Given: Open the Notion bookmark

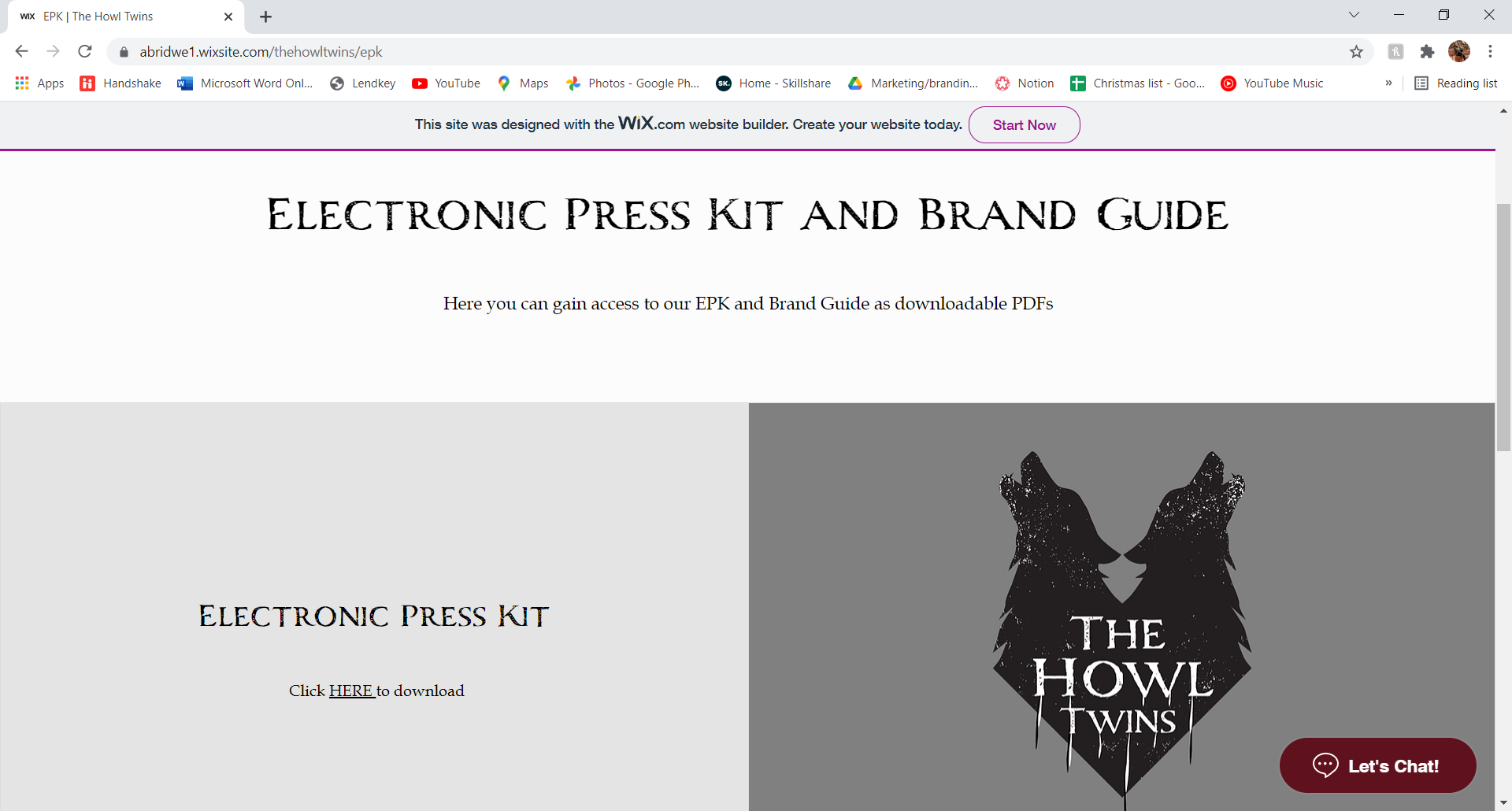Looking at the screenshot, I should pyautogui.click(x=1024, y=83).
